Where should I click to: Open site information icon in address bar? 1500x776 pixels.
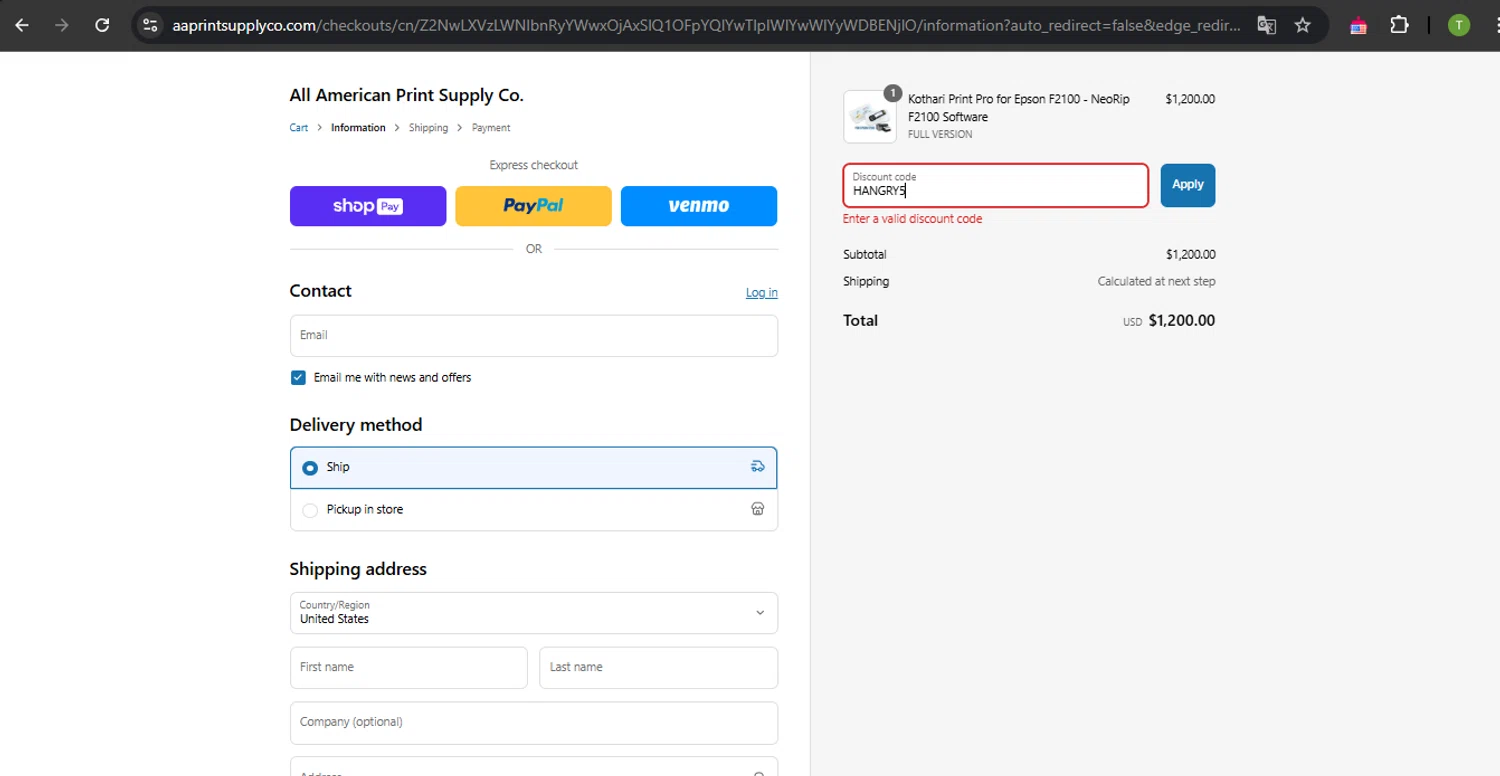pos(150,25)
